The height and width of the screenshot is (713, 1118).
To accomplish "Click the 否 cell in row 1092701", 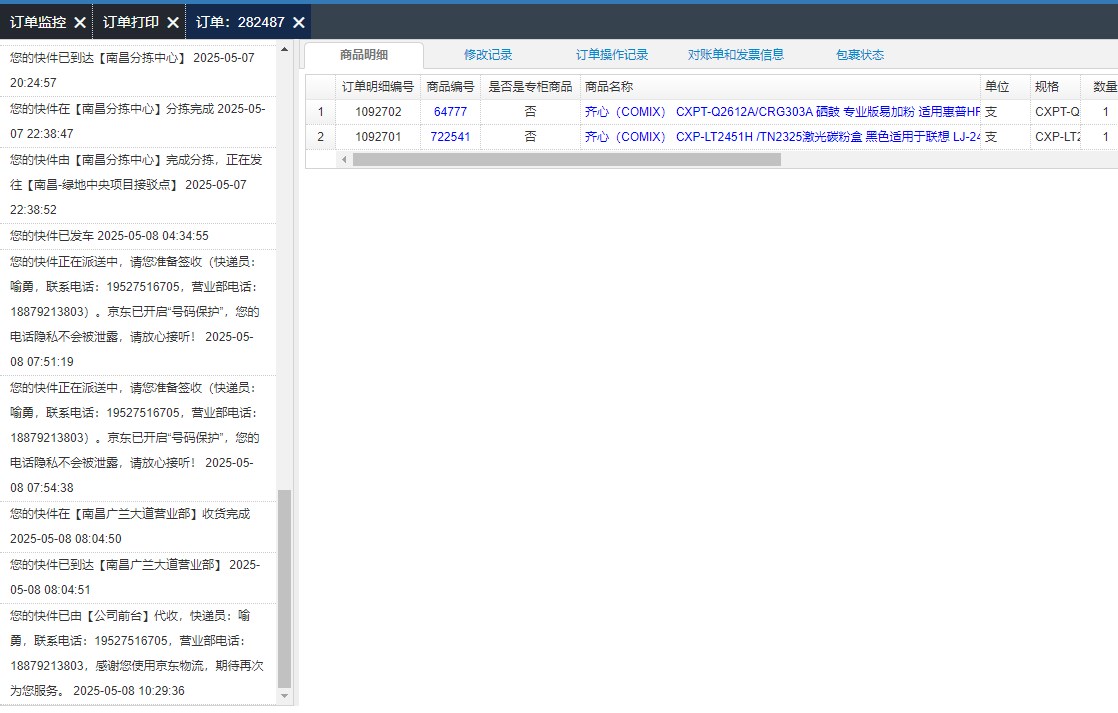I will point(530,137).
